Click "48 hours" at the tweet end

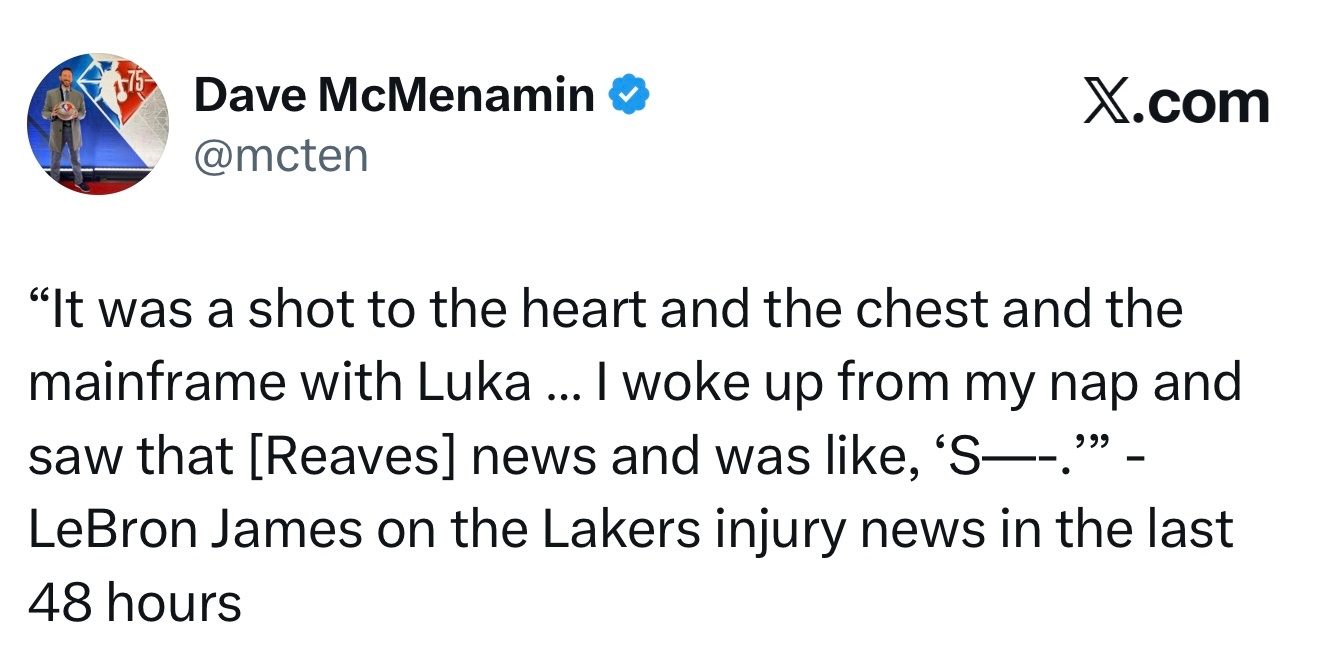[135, 604]
